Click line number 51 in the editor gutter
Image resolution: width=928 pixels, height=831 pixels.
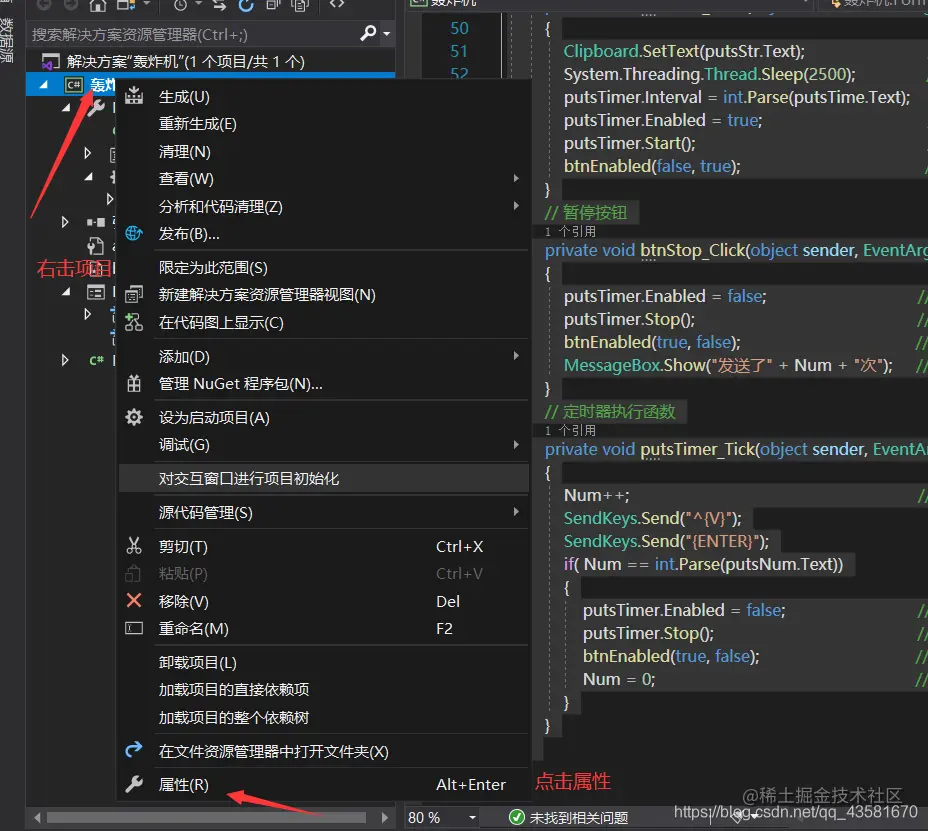tap(459, 51)
